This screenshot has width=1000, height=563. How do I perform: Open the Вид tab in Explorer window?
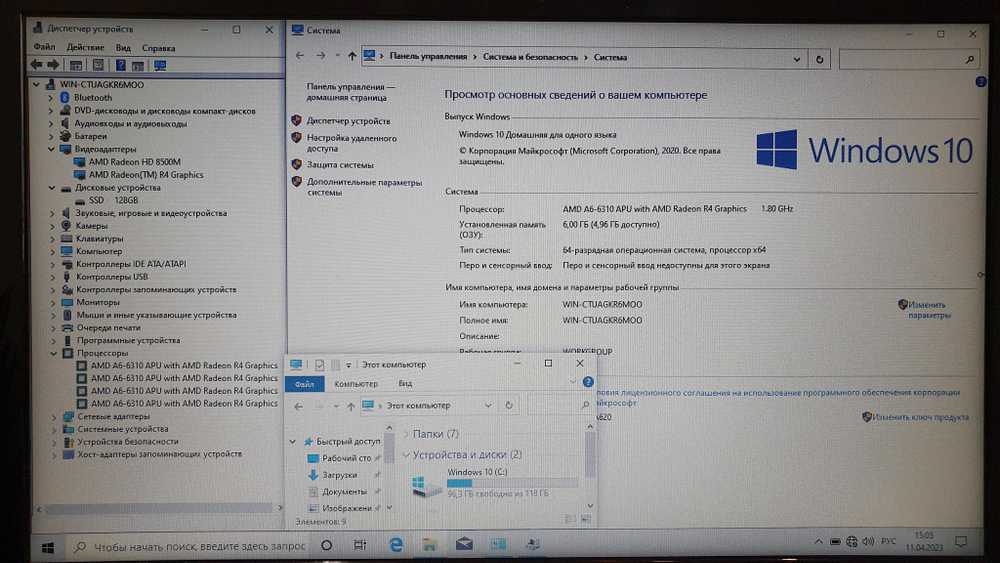point(405,384)
